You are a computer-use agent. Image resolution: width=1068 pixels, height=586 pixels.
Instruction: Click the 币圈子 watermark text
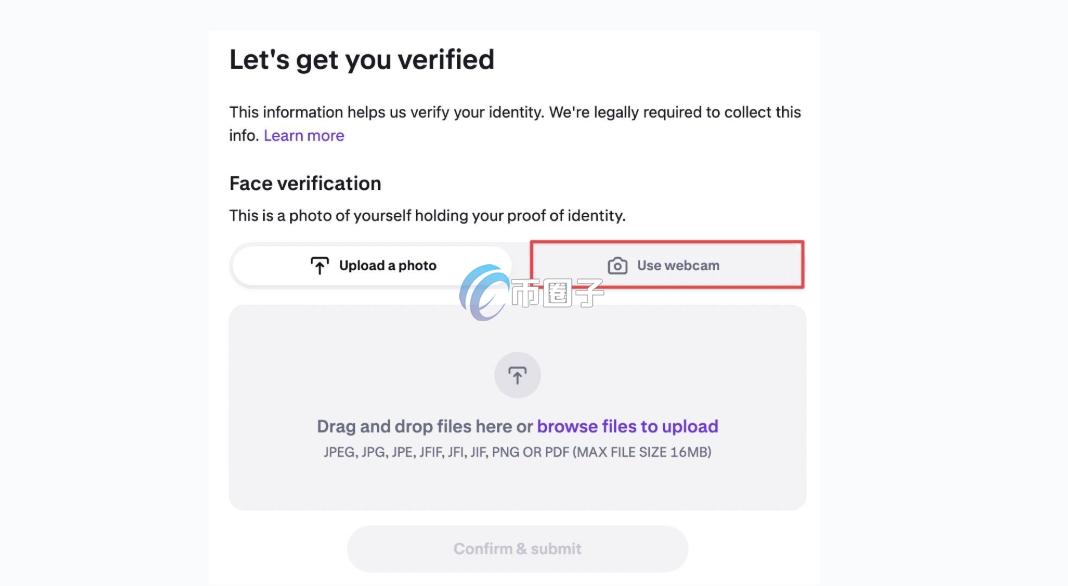point(557,293)
